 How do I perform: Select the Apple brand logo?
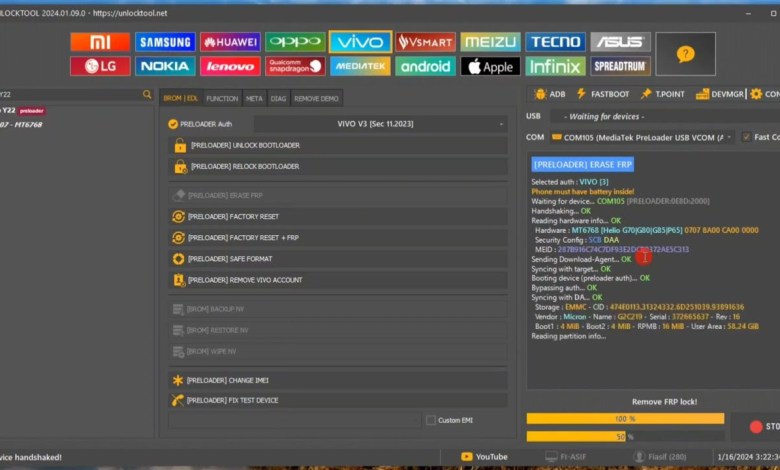pyautogui.click(x=490, y=66)
